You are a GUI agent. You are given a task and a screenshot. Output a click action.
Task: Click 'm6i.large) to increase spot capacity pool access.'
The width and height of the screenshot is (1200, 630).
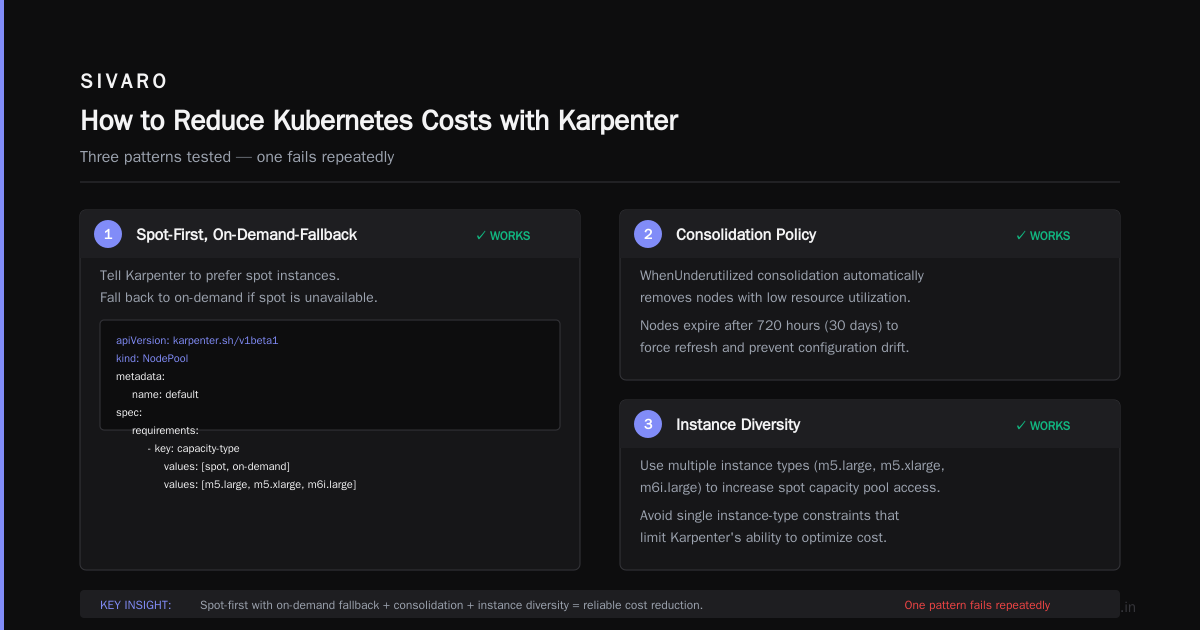coord(792,487)
